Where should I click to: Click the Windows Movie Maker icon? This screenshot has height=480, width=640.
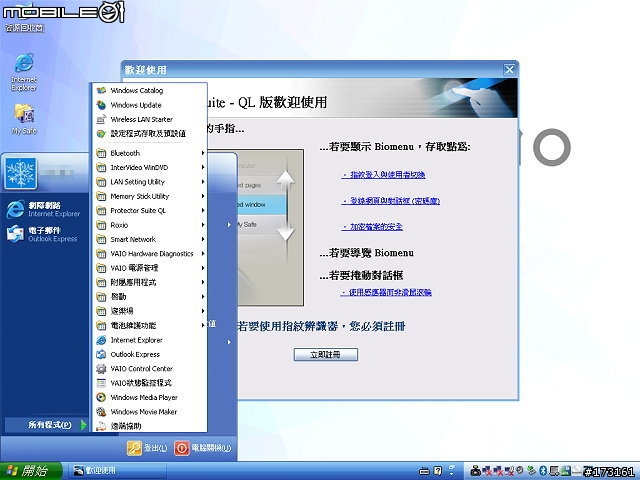[x=101, y=411]
